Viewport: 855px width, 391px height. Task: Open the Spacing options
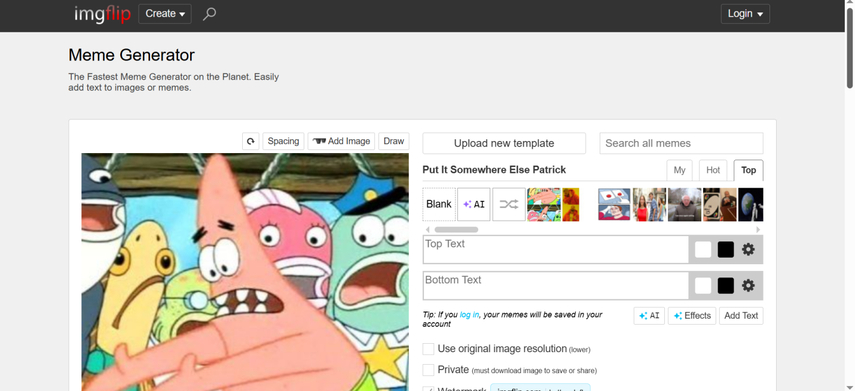click(x=283, y=141)
